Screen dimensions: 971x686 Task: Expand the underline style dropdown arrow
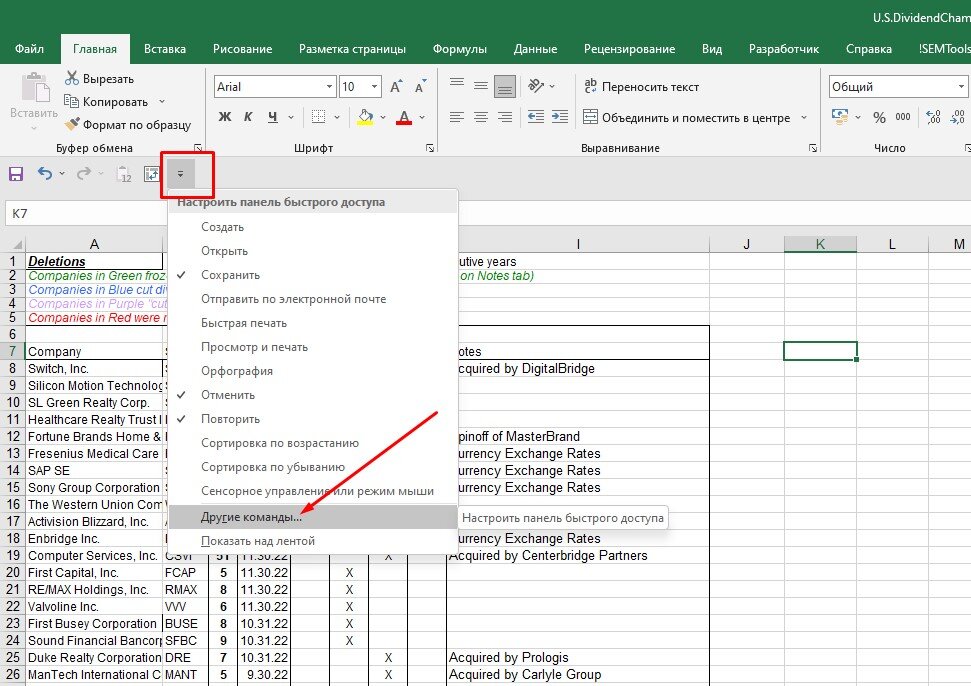pyautogui.click(x=290, y=117)
